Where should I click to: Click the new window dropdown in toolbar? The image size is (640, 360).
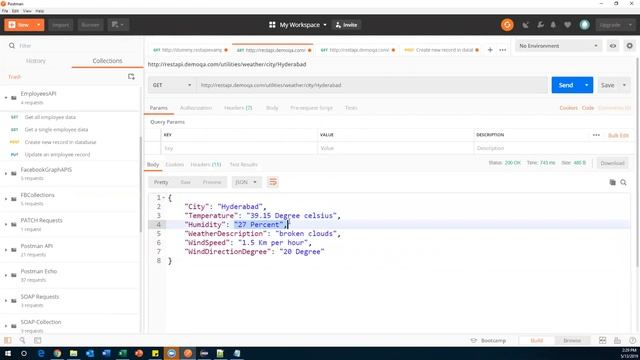[118, 25]
